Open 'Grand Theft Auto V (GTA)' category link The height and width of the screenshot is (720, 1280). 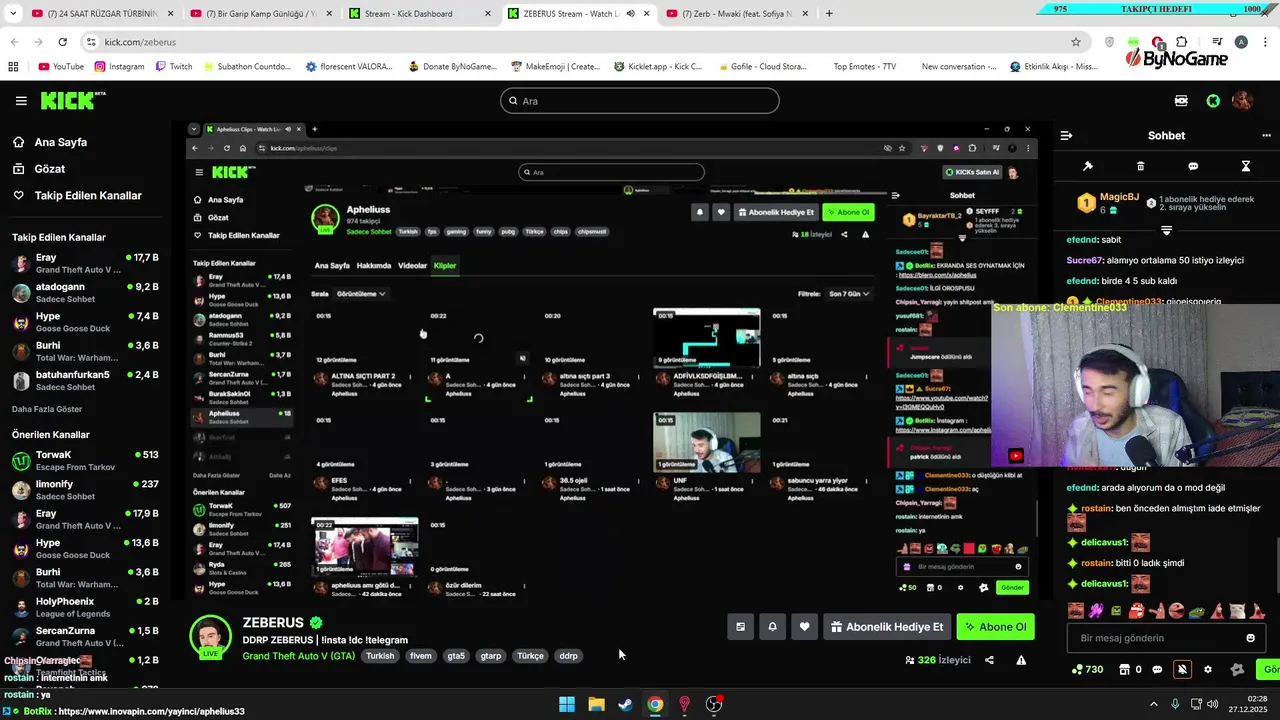(298, 656)
